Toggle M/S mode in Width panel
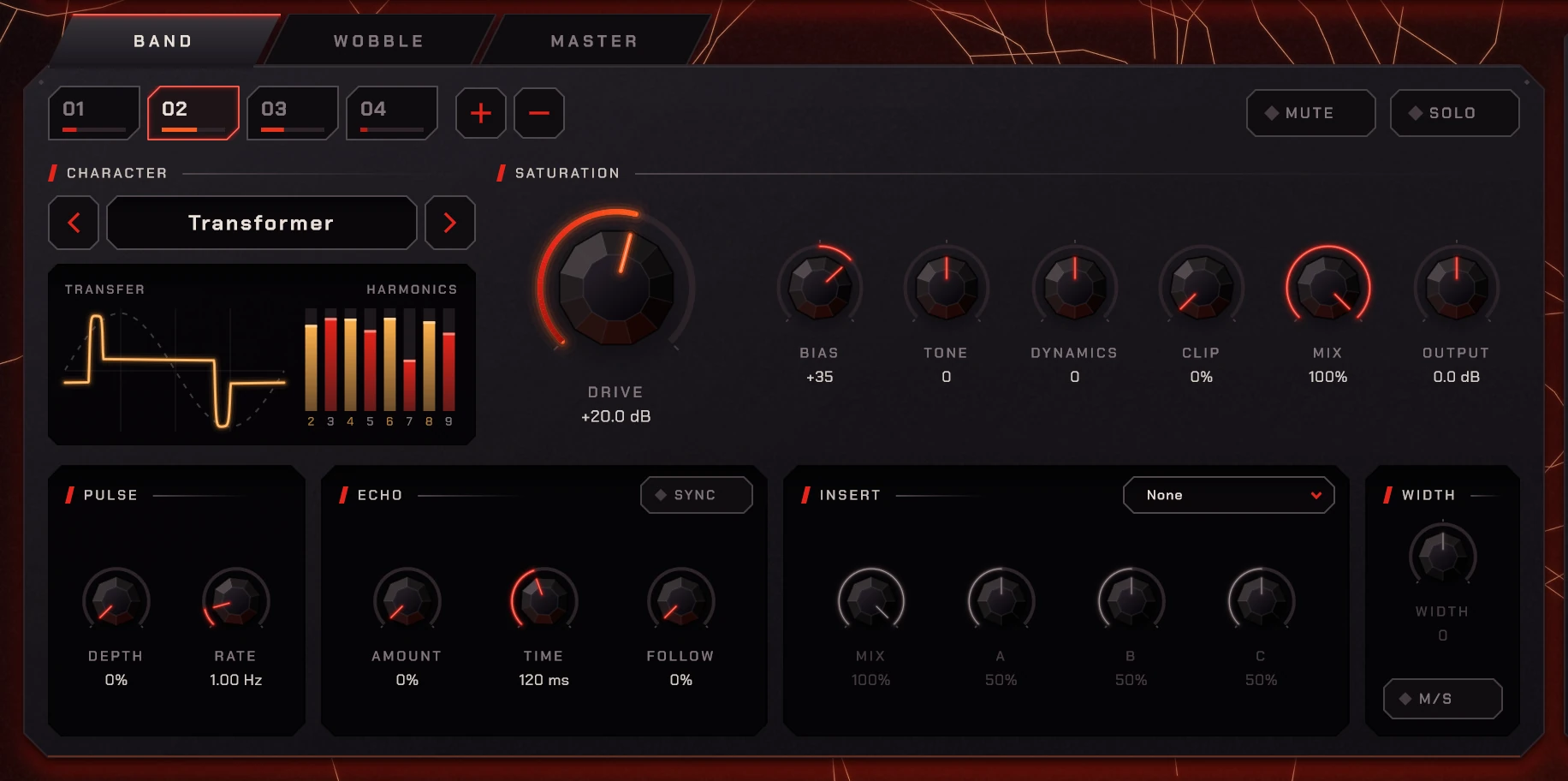Screen dimensions: 1568x781 (1443, 699)
